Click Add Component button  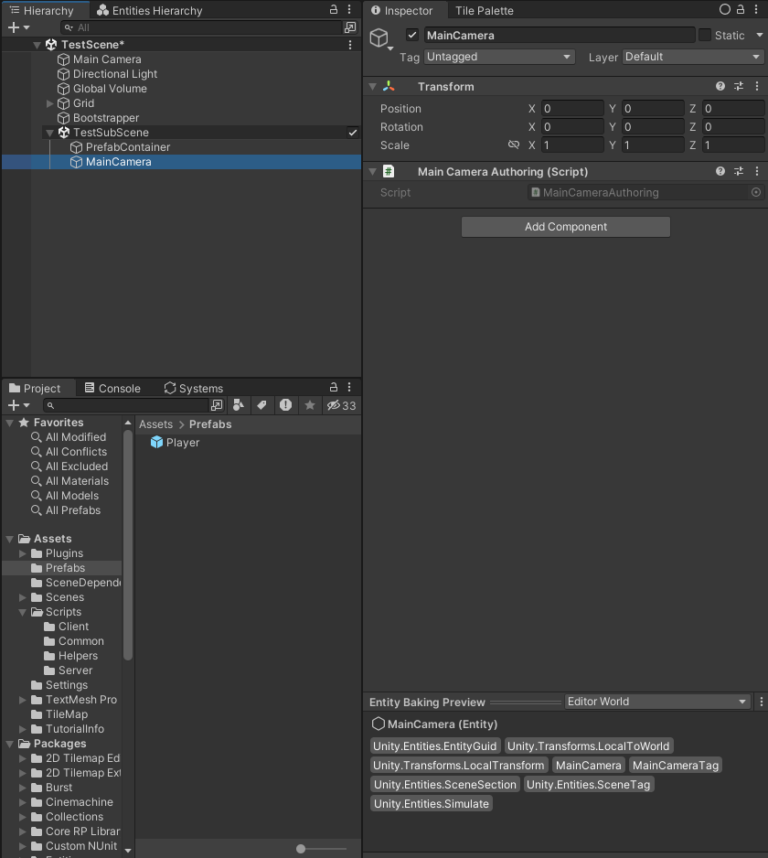(x=566, y=227)
